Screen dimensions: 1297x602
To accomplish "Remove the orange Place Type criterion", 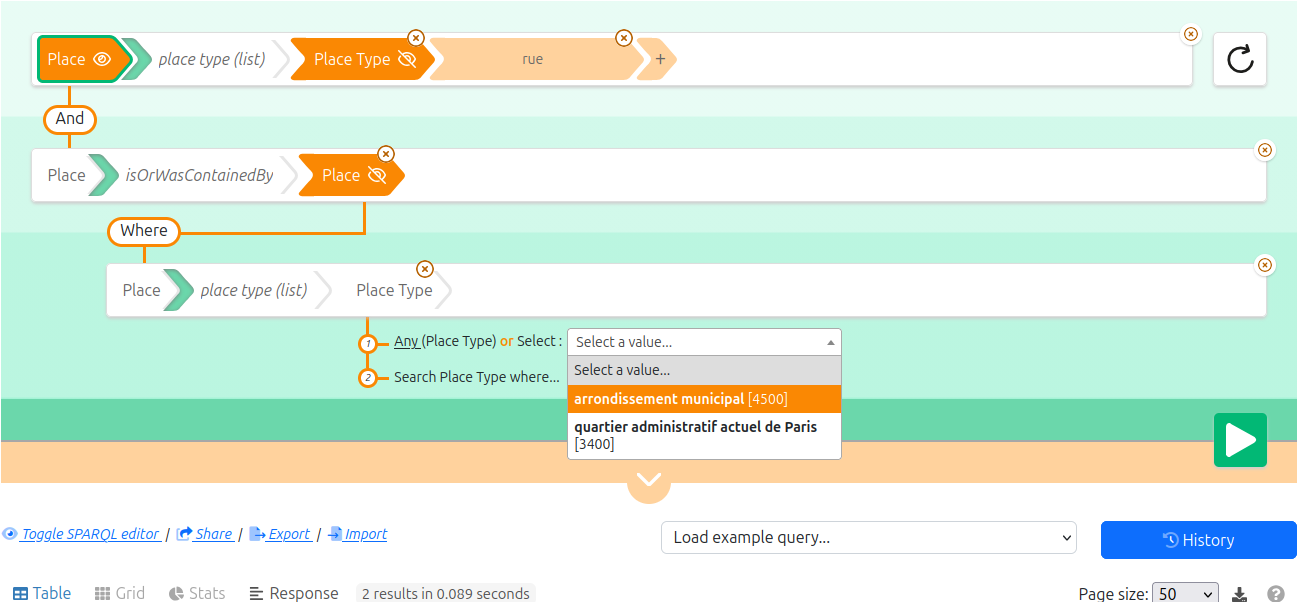I will tap(416, 38).
